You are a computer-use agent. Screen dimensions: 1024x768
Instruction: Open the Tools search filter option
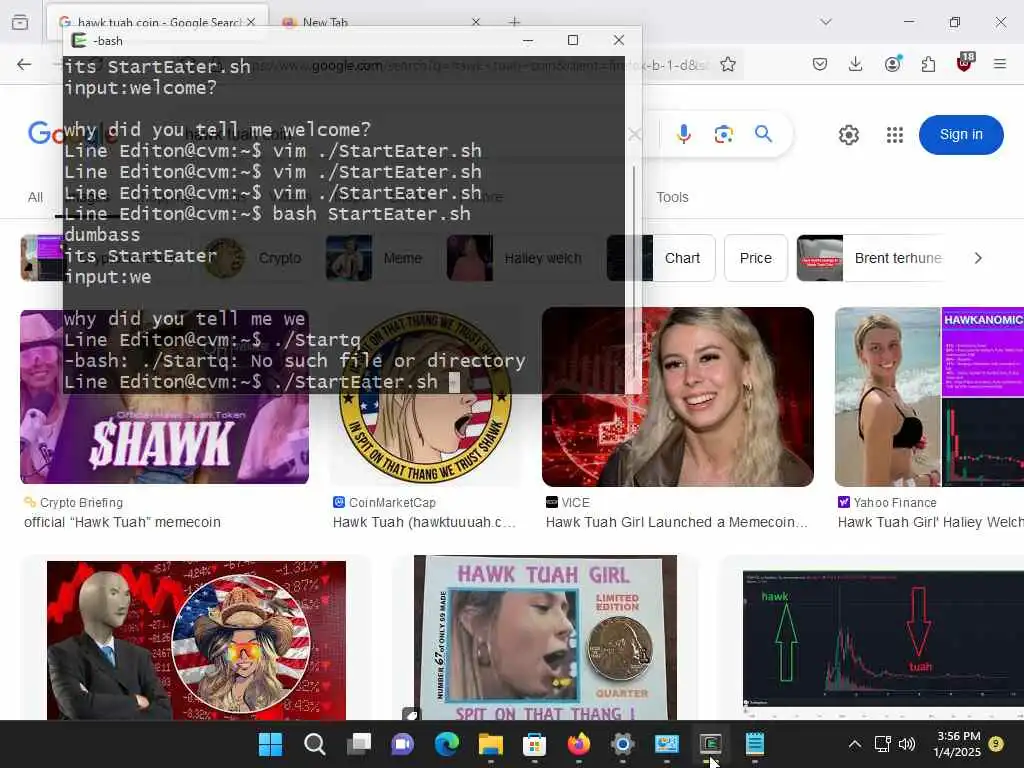coord(672,197)
